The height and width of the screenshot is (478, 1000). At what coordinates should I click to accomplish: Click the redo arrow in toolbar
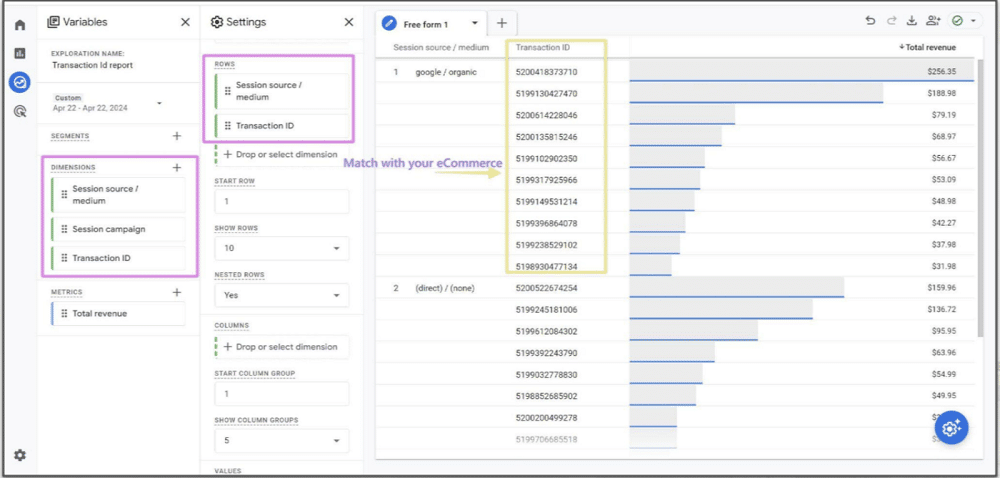click(891, 21)
